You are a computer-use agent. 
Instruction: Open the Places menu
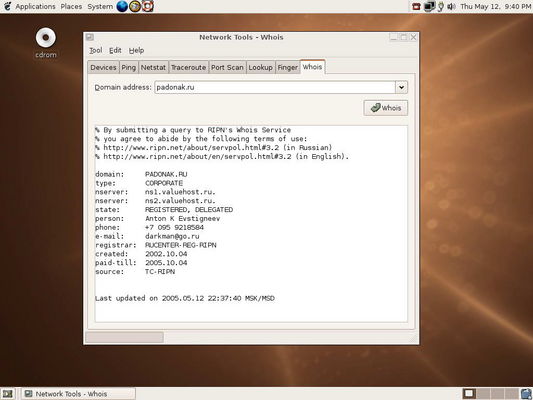pos(71,6)
